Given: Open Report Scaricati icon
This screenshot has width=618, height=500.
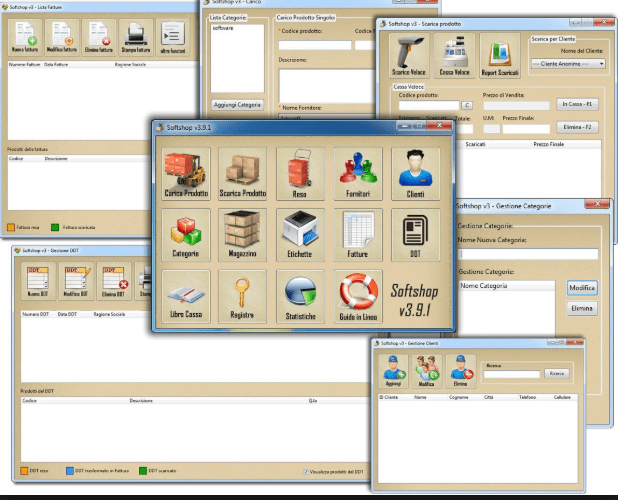Looking at the screenshot, I should (500, 56).
